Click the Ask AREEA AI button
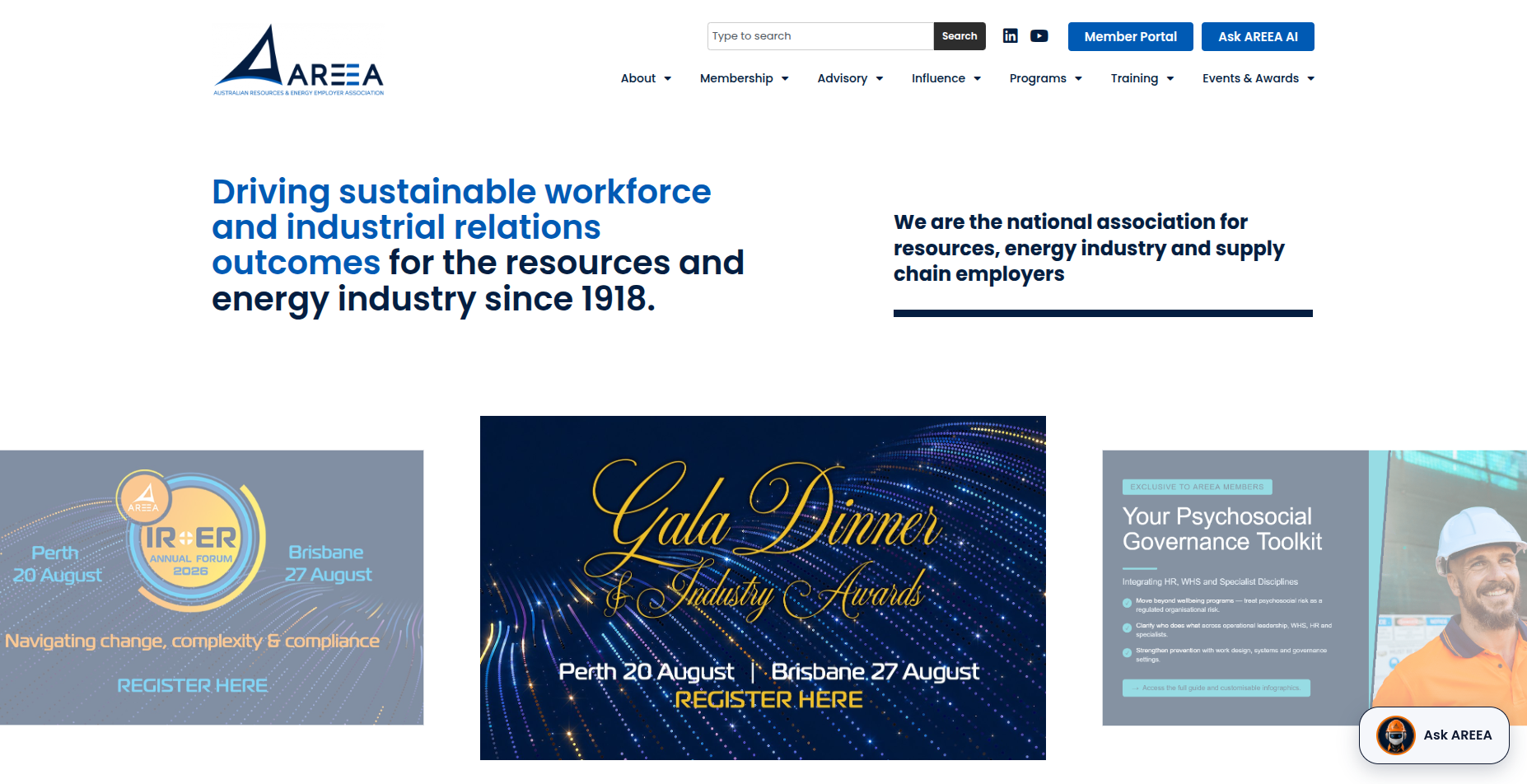Image resolution: width=1527 pixels, height=784 pixels. 1258,36
